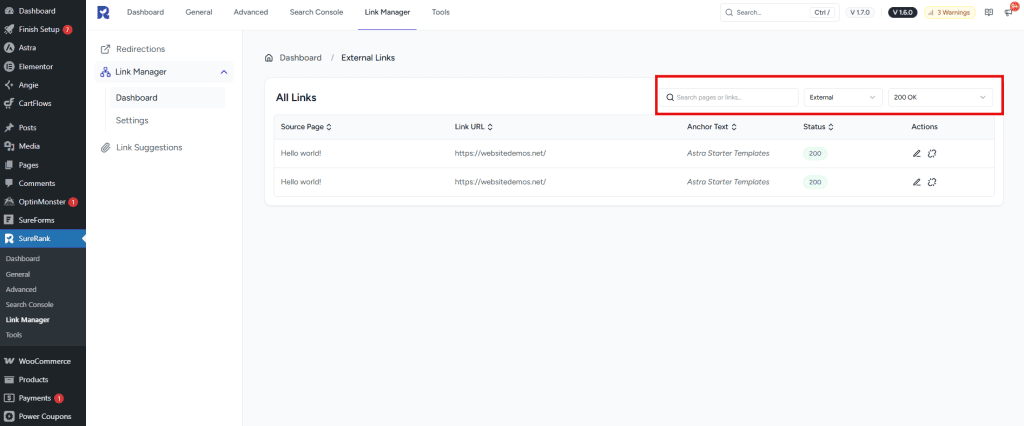Viewport: 1024px width, 426px height.
Task: Open the knowledge base book icon
Action: (x=989, y=12)
